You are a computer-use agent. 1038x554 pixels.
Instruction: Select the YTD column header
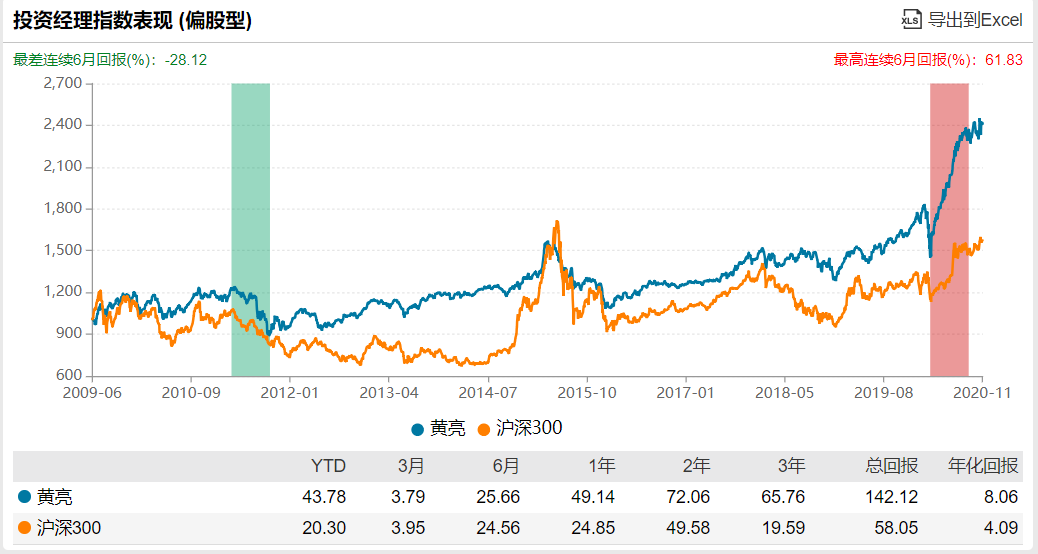point(326,466)
